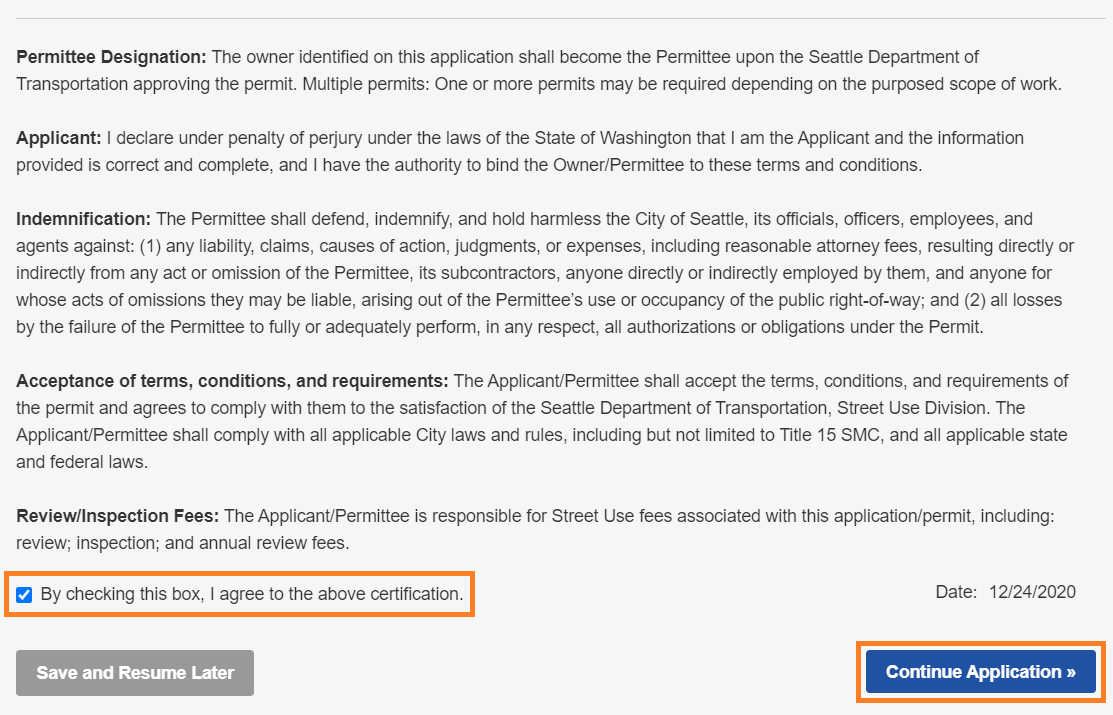This screenshot has height=715, width=1113.
Task: Click the 'Date:' label
Action: coord(956,592)
